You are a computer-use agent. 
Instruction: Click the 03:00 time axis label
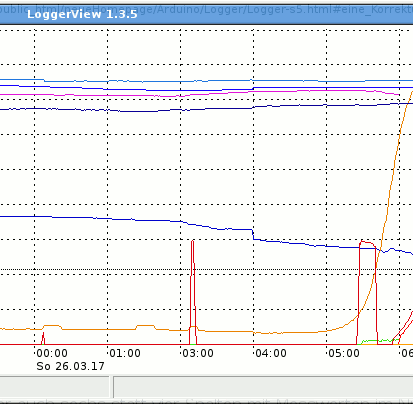pyautogui.click(x=198, y=353)
